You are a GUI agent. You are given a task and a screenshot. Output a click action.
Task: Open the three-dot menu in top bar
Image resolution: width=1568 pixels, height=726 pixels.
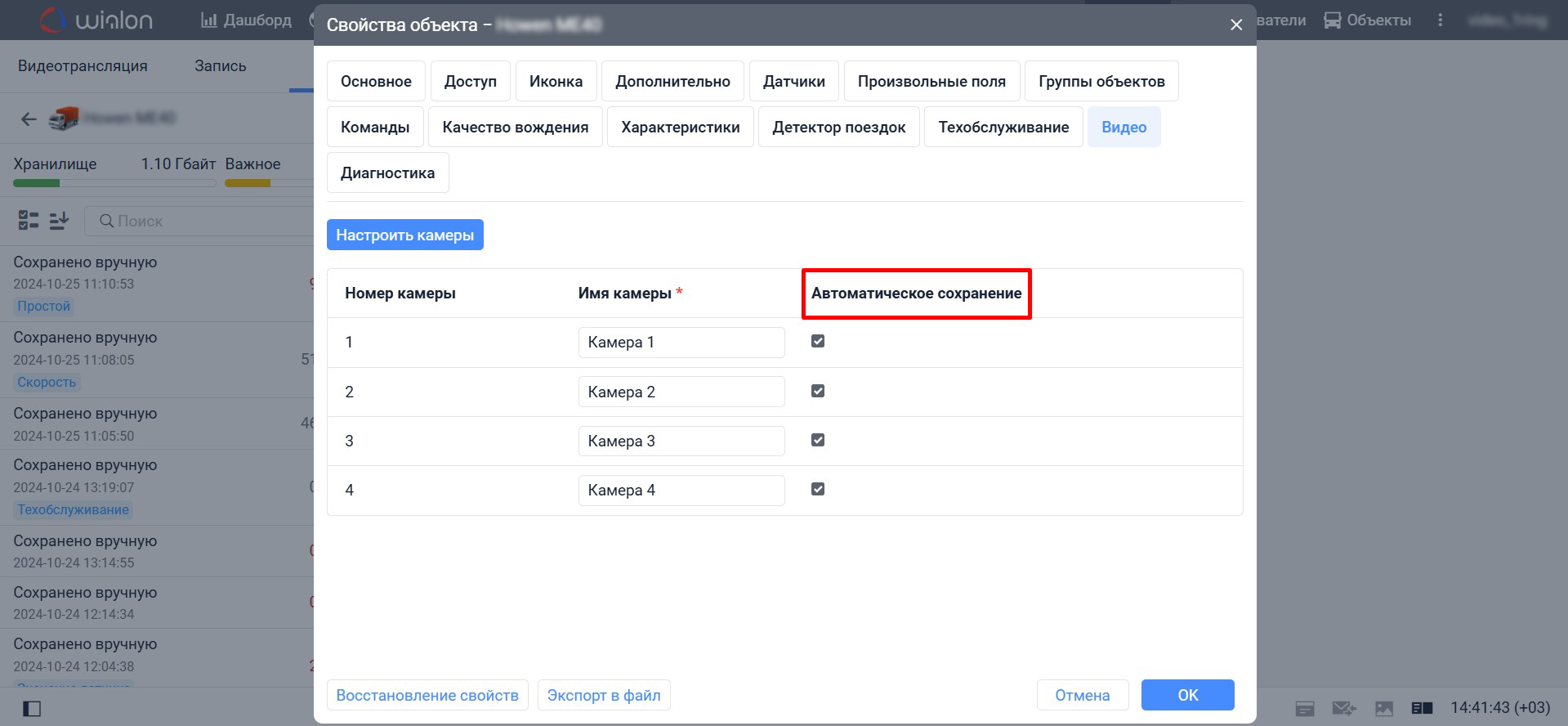click(x=1441, y=20)
